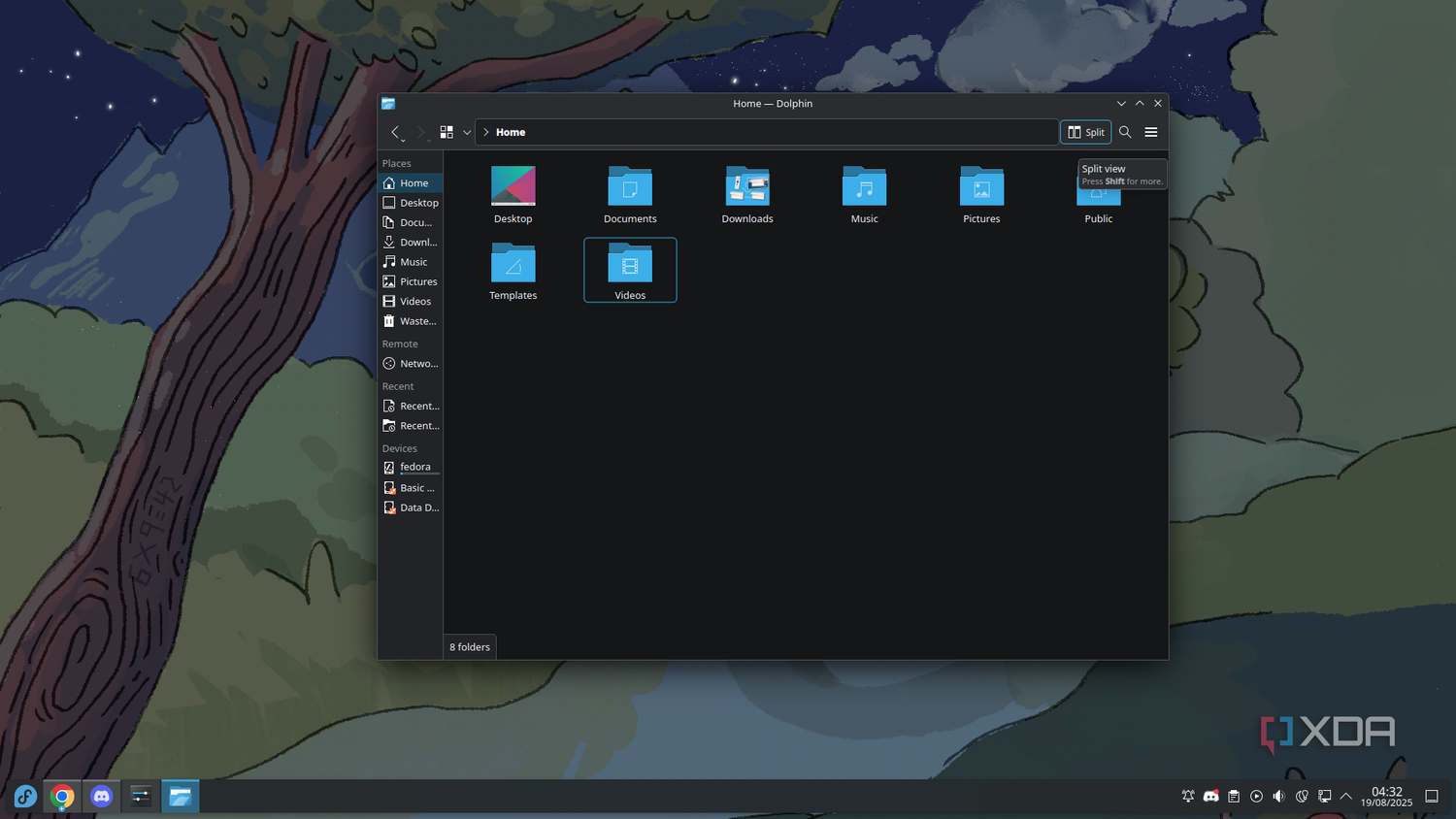Open Discord from the taskbar
Image resolution: width=1456 pixels, height=819 pixels.
(x=101, y=797)
